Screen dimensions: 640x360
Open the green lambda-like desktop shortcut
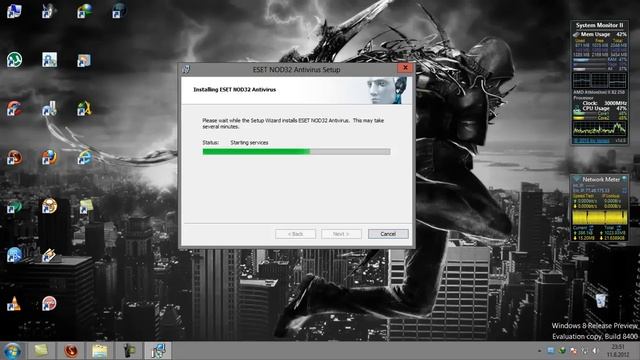(84, 108)
